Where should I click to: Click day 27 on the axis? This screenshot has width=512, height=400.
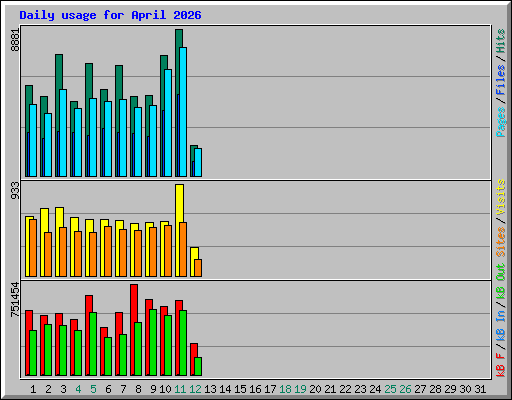[420, 389]
